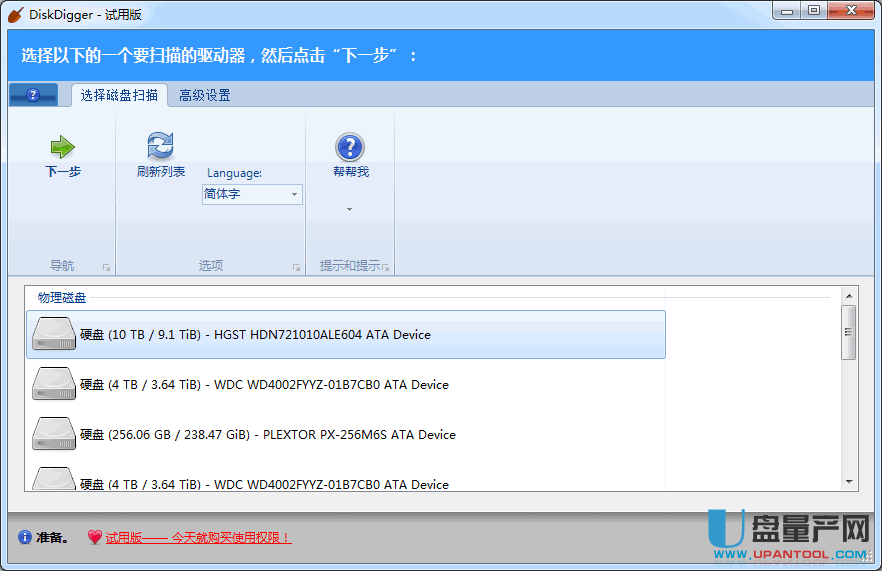
Task: Click the 试用版 purchase license link
Action: pyautogui.click(x=198, y=537)
